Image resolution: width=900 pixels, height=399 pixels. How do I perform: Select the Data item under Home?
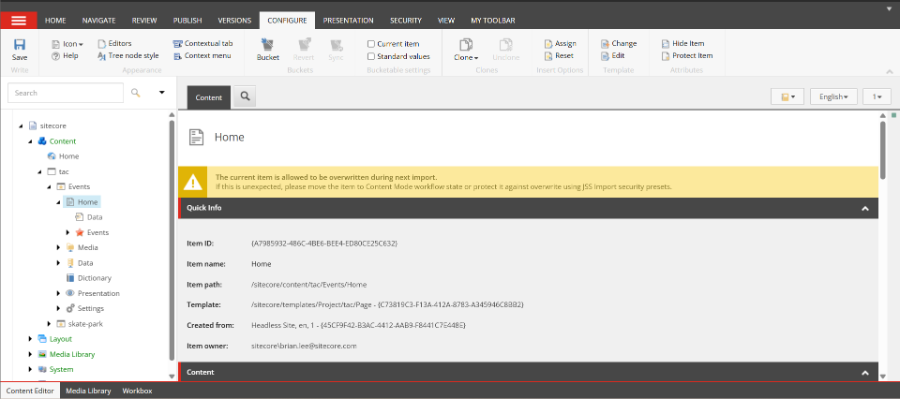click(89, 217)
